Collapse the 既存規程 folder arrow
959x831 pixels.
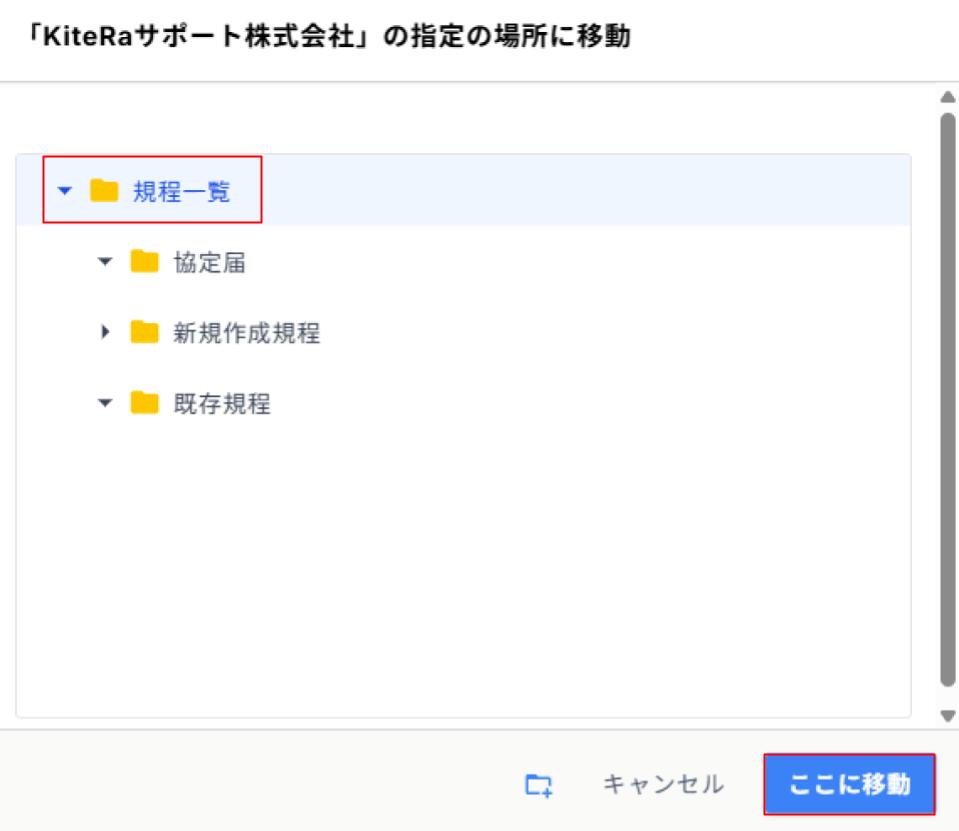(105, 403)
